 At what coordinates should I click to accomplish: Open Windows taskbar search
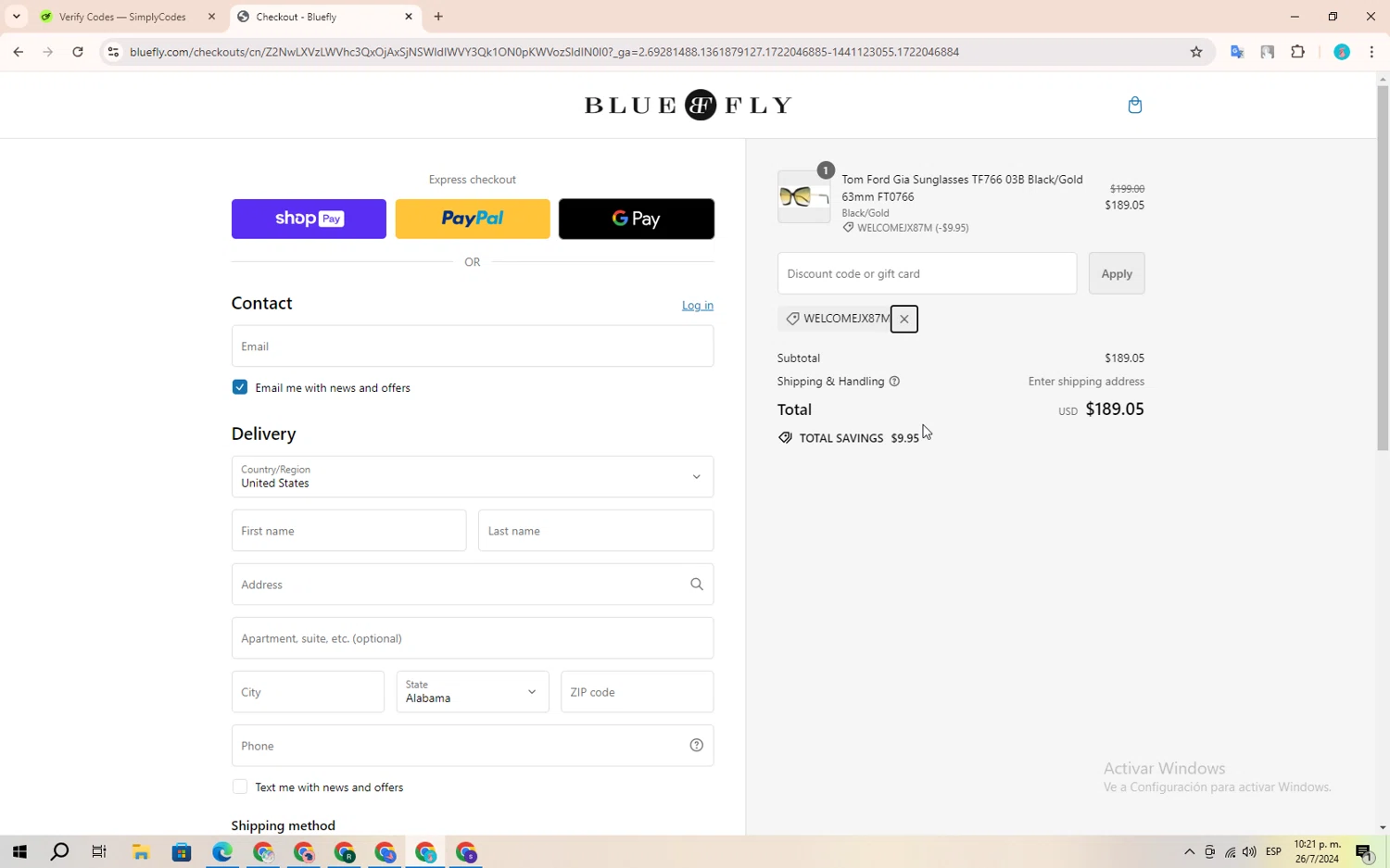pyautogui.click(x=59, y=852)
